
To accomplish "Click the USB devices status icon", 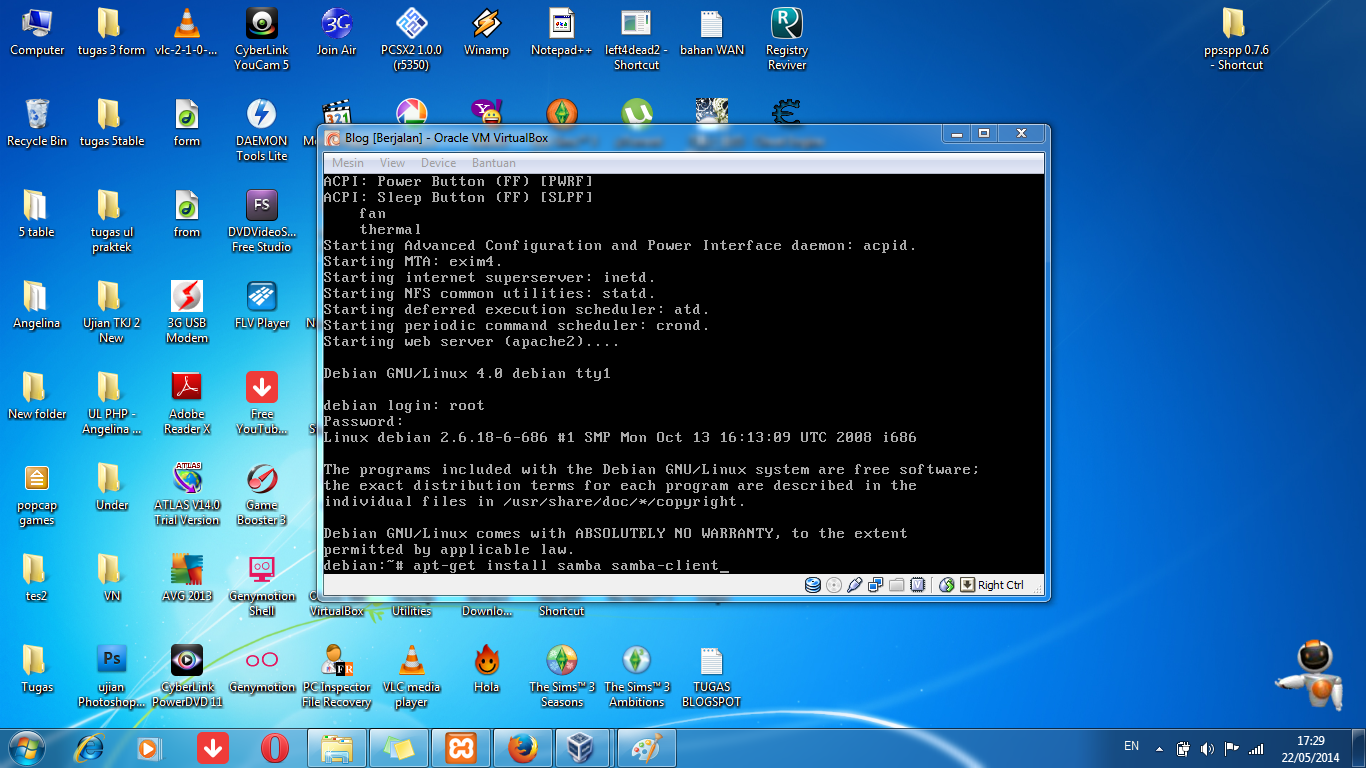I will pos(855,585).
